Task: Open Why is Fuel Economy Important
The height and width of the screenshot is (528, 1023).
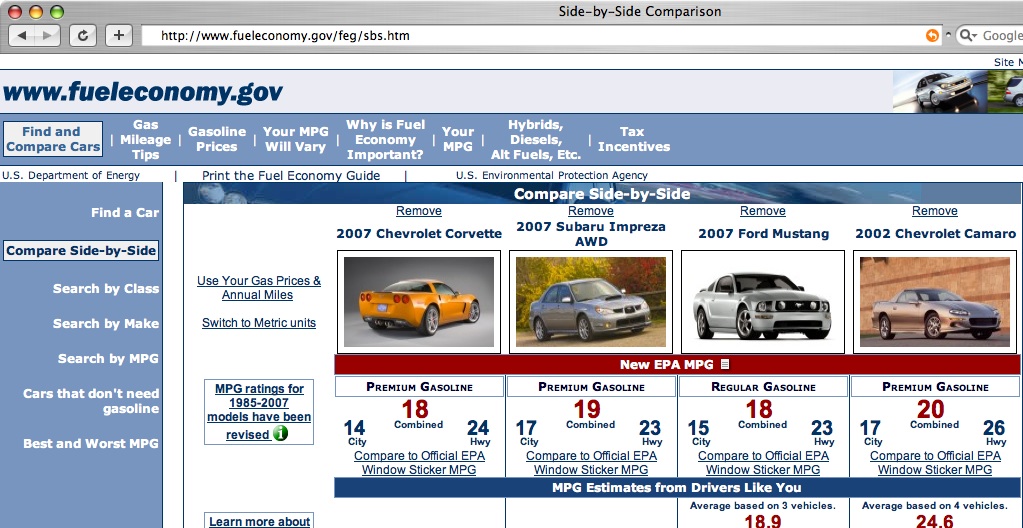Action: tap(385, 139)
